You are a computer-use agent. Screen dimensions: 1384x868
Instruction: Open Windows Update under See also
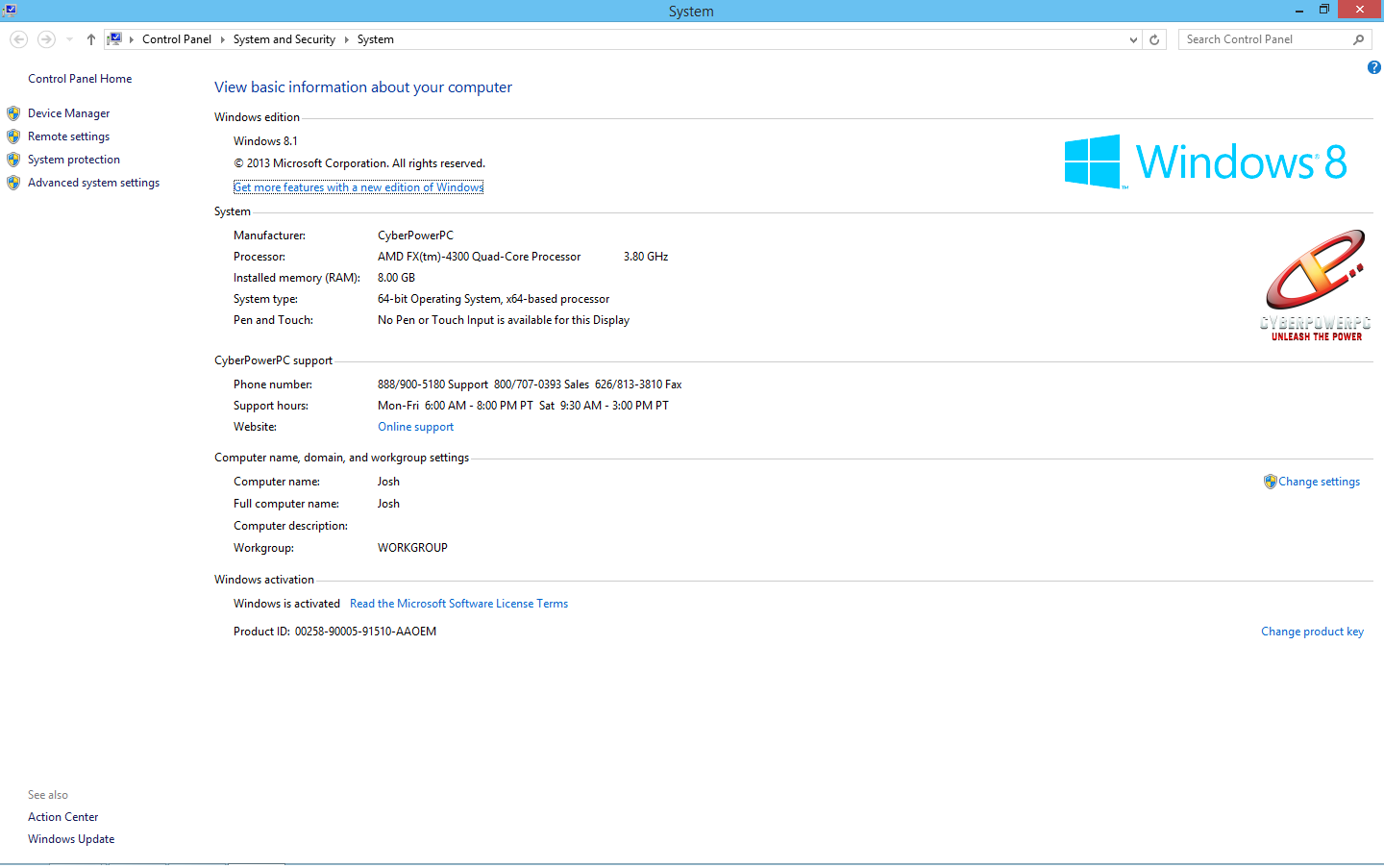point(71,839)
